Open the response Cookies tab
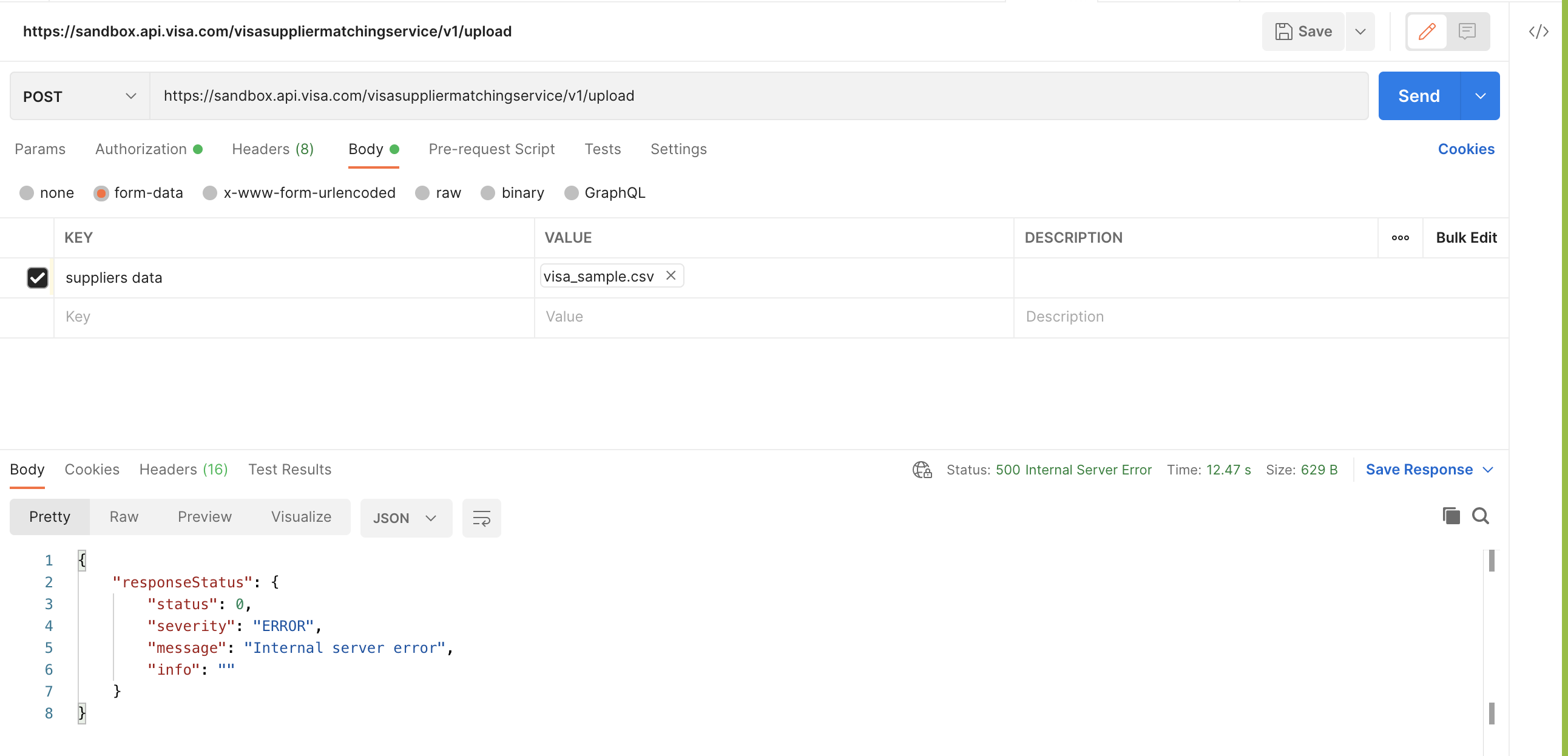1568x756 pixels. (92, 470)
